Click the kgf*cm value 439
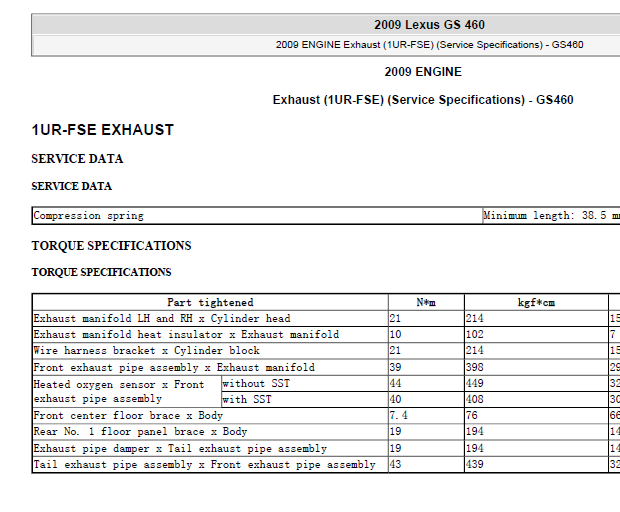 [474, 465]
